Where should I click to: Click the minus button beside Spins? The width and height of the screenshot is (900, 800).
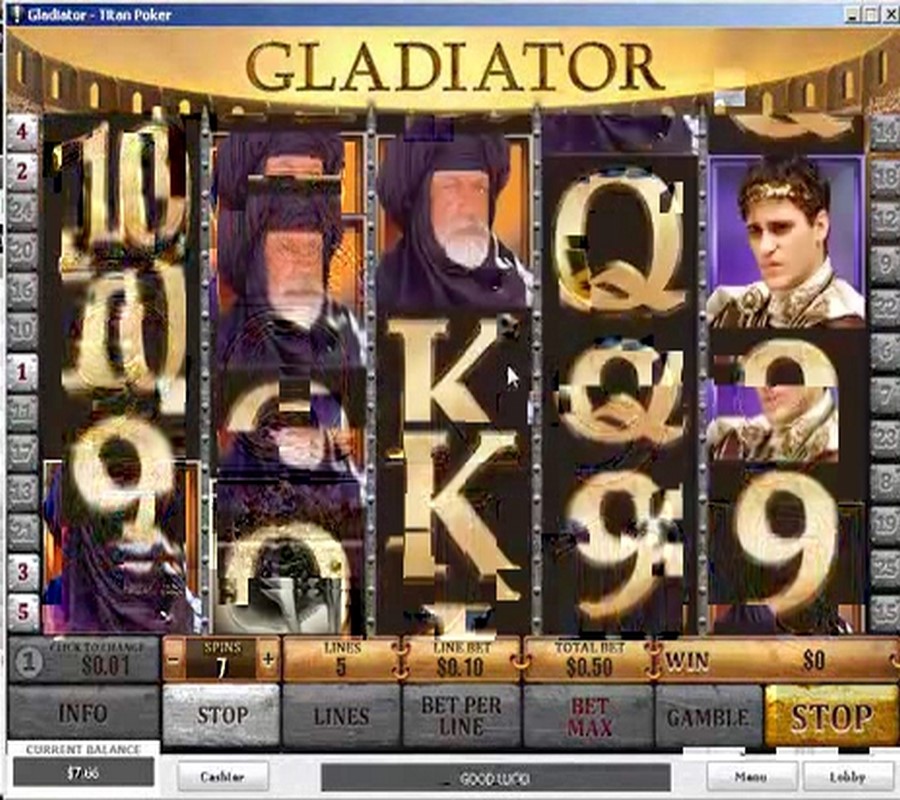click(x=173, y=659)
